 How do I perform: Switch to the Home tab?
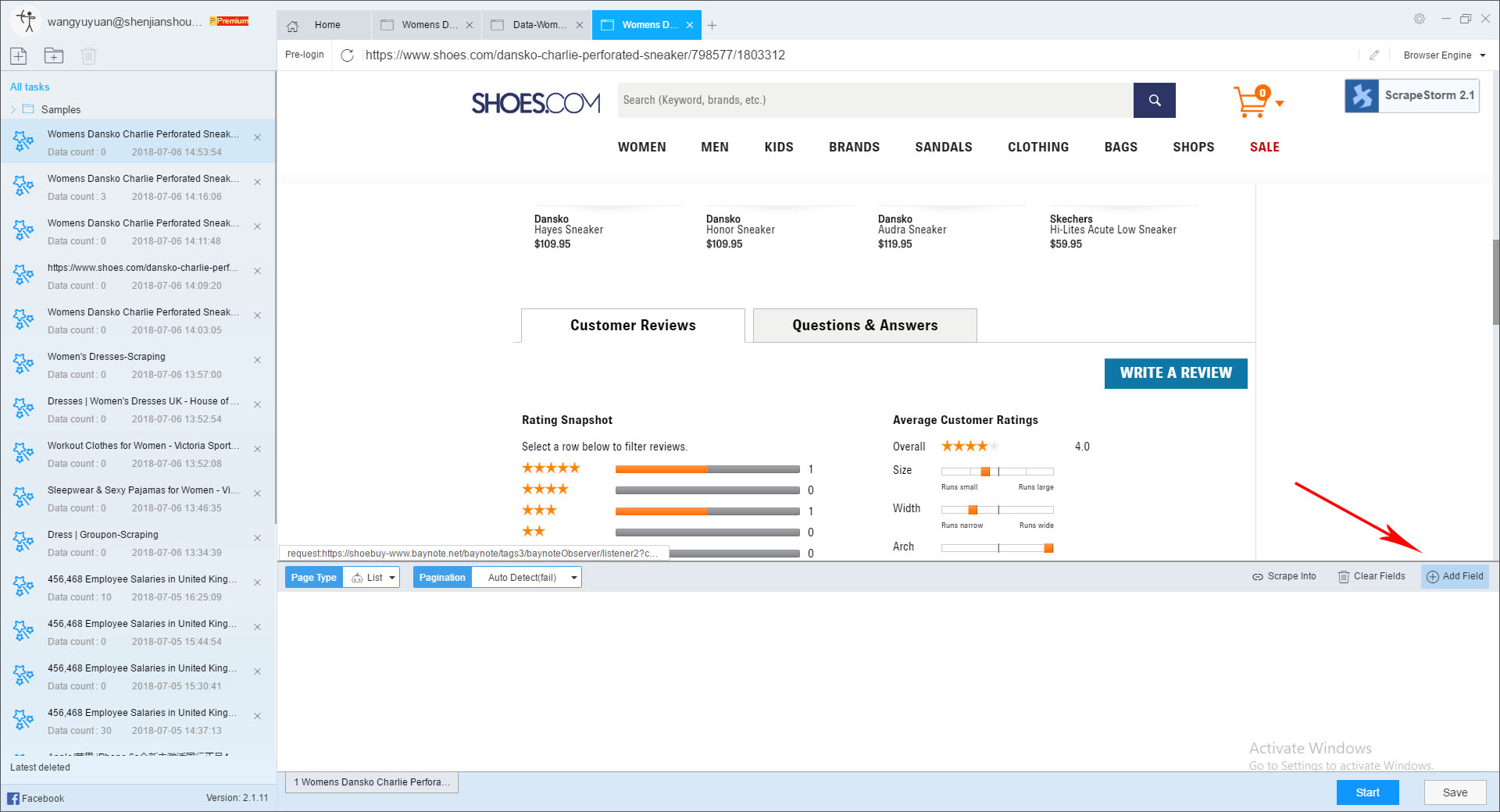pos(323,25)
